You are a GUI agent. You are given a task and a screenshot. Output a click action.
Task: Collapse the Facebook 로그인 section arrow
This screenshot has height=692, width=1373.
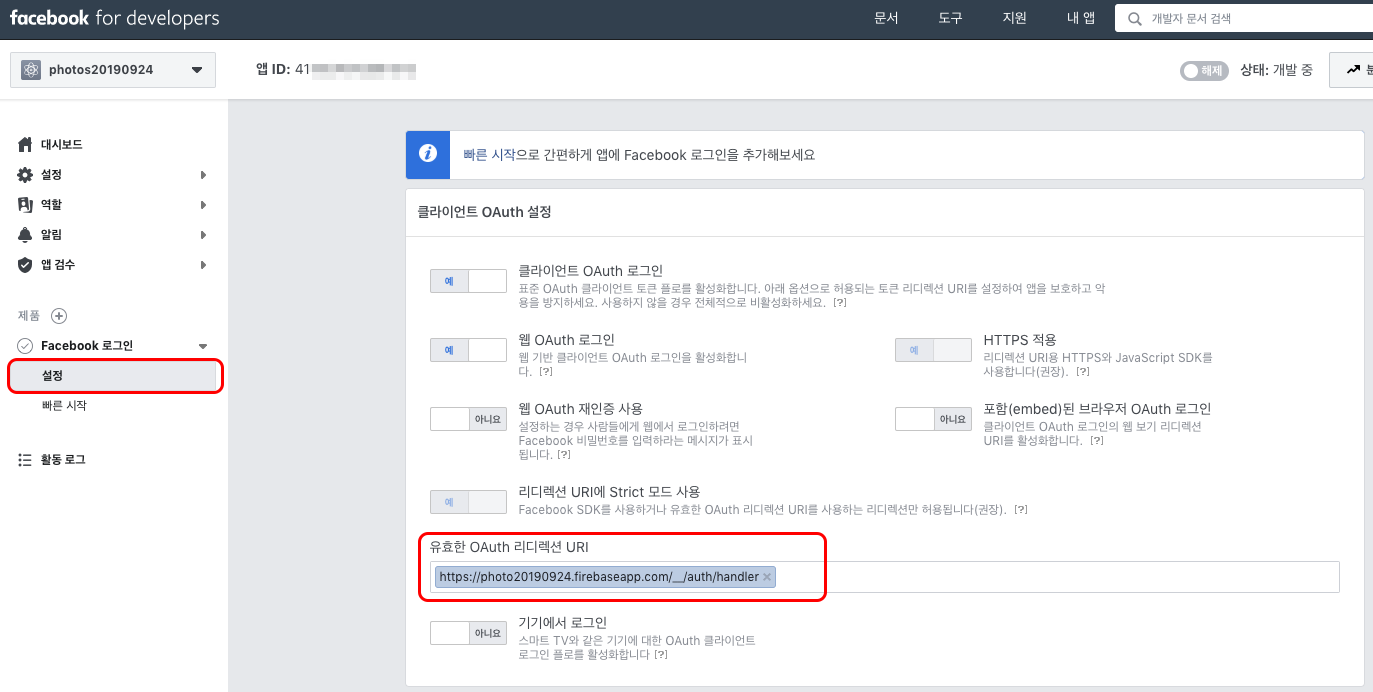(x=203, y=346)
